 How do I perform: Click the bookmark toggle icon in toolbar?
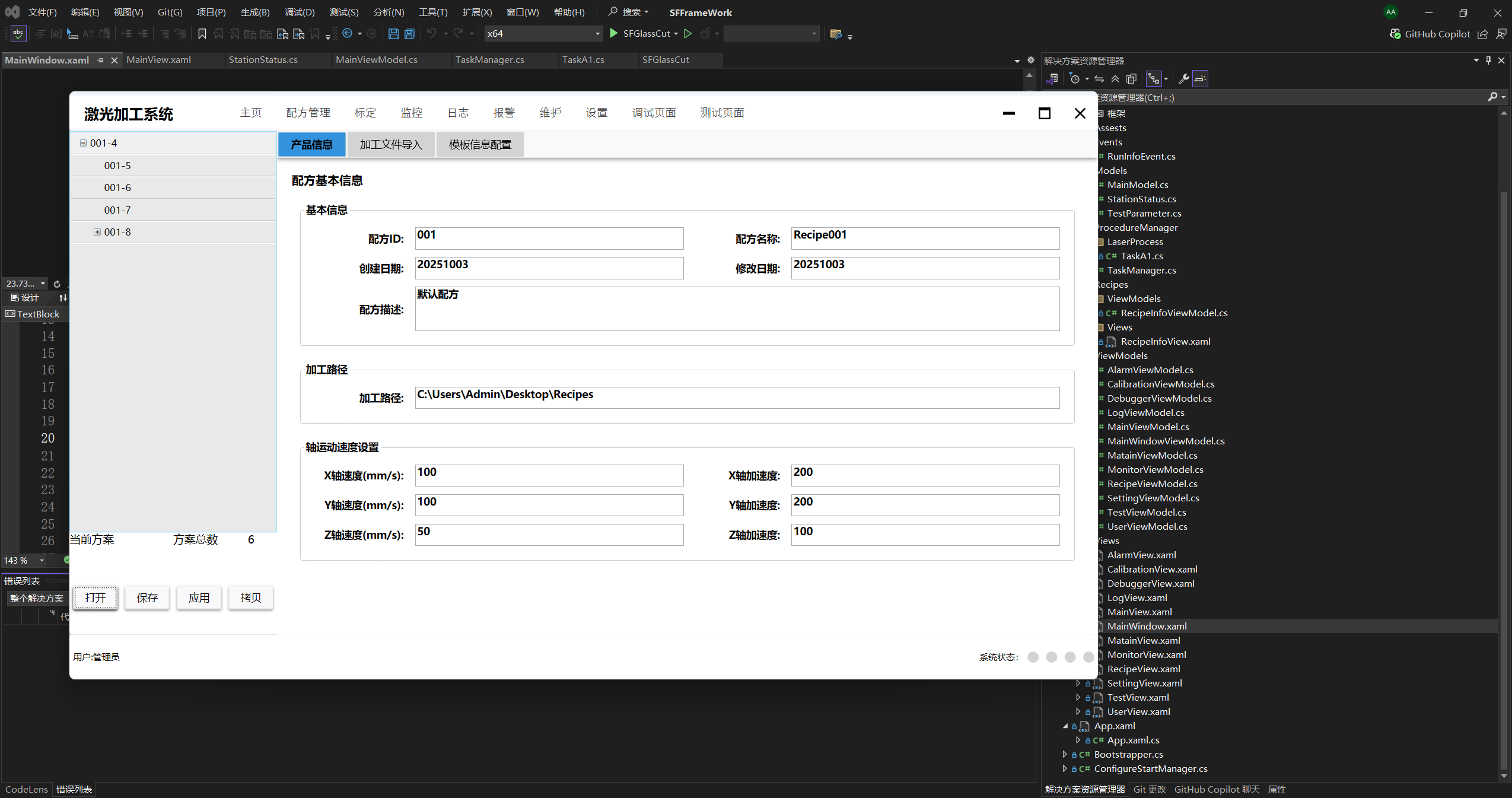tap(202, 34)
